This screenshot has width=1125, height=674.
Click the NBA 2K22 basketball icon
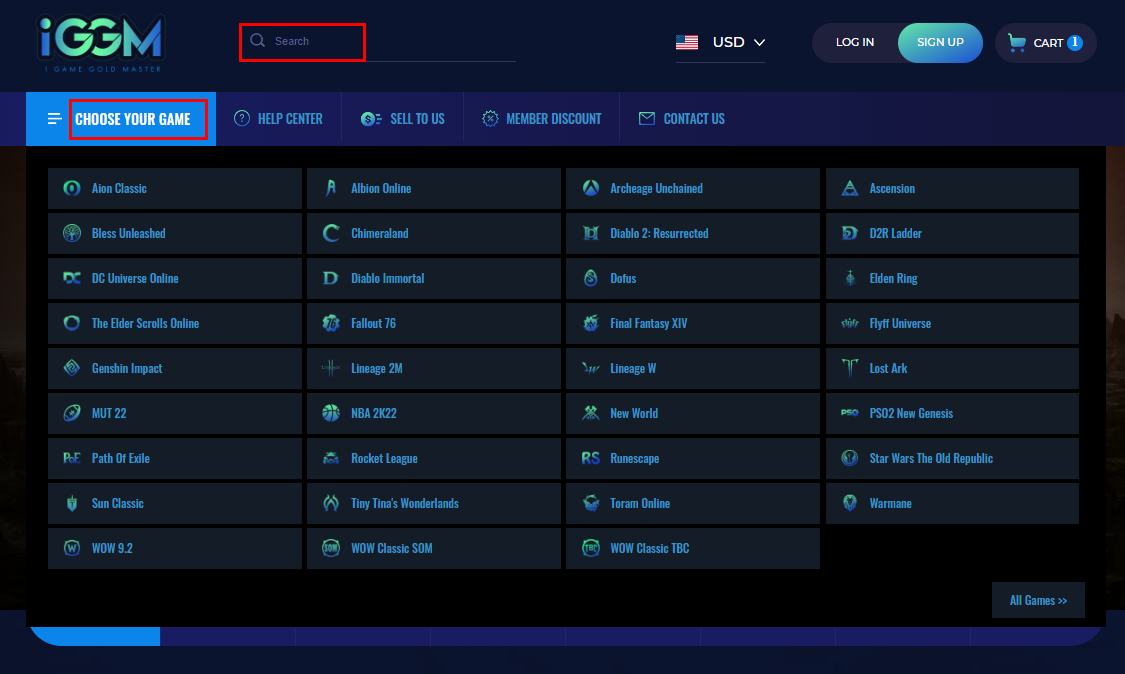pyautogui.click(x=331, y=413)
